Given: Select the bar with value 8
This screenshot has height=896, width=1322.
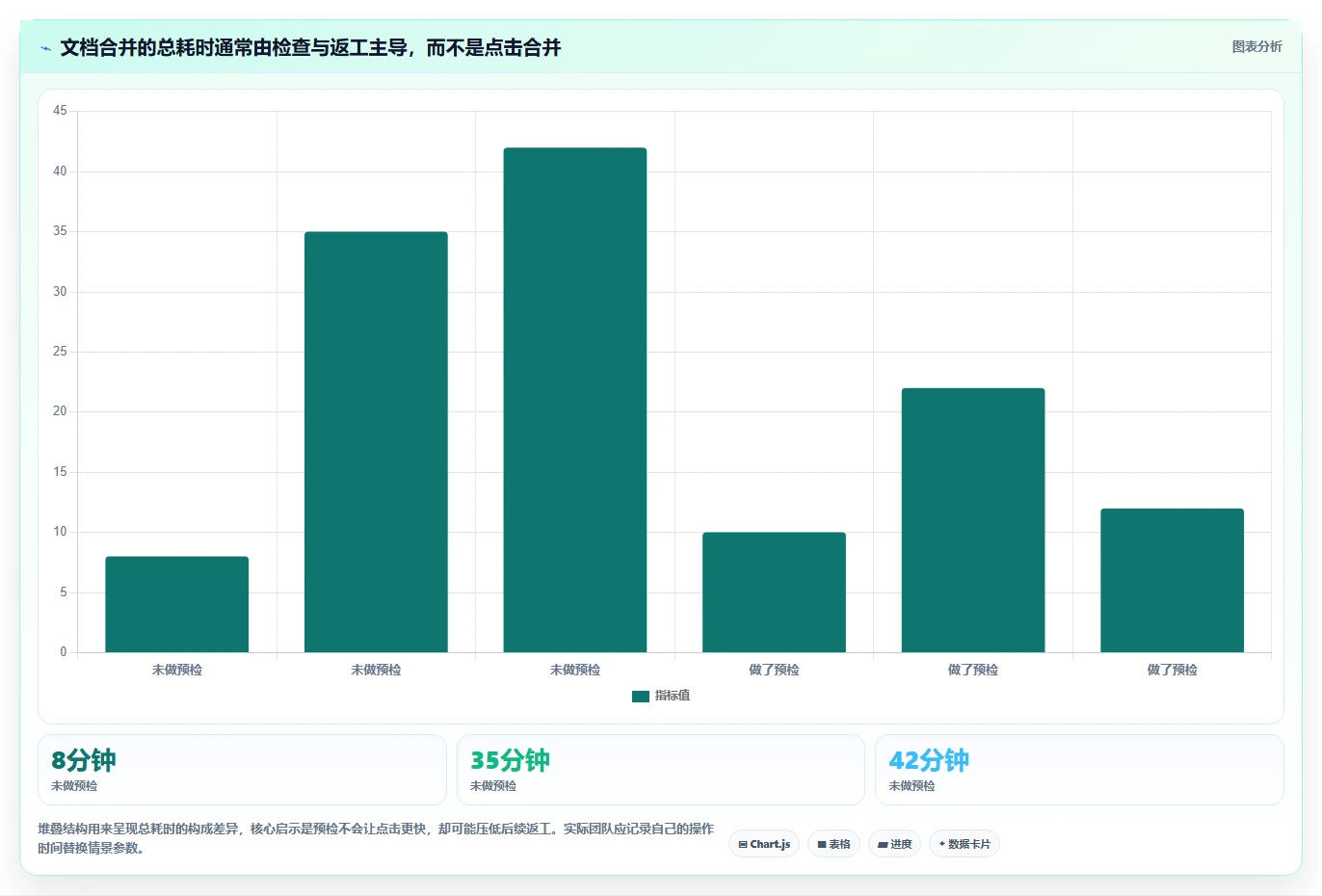Looking at the screenshot, I should pyautogui.click(x=177, y=604).
